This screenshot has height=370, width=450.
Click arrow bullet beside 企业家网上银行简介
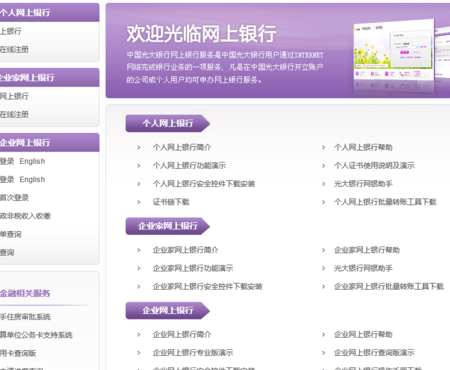(x=139, y=250)
